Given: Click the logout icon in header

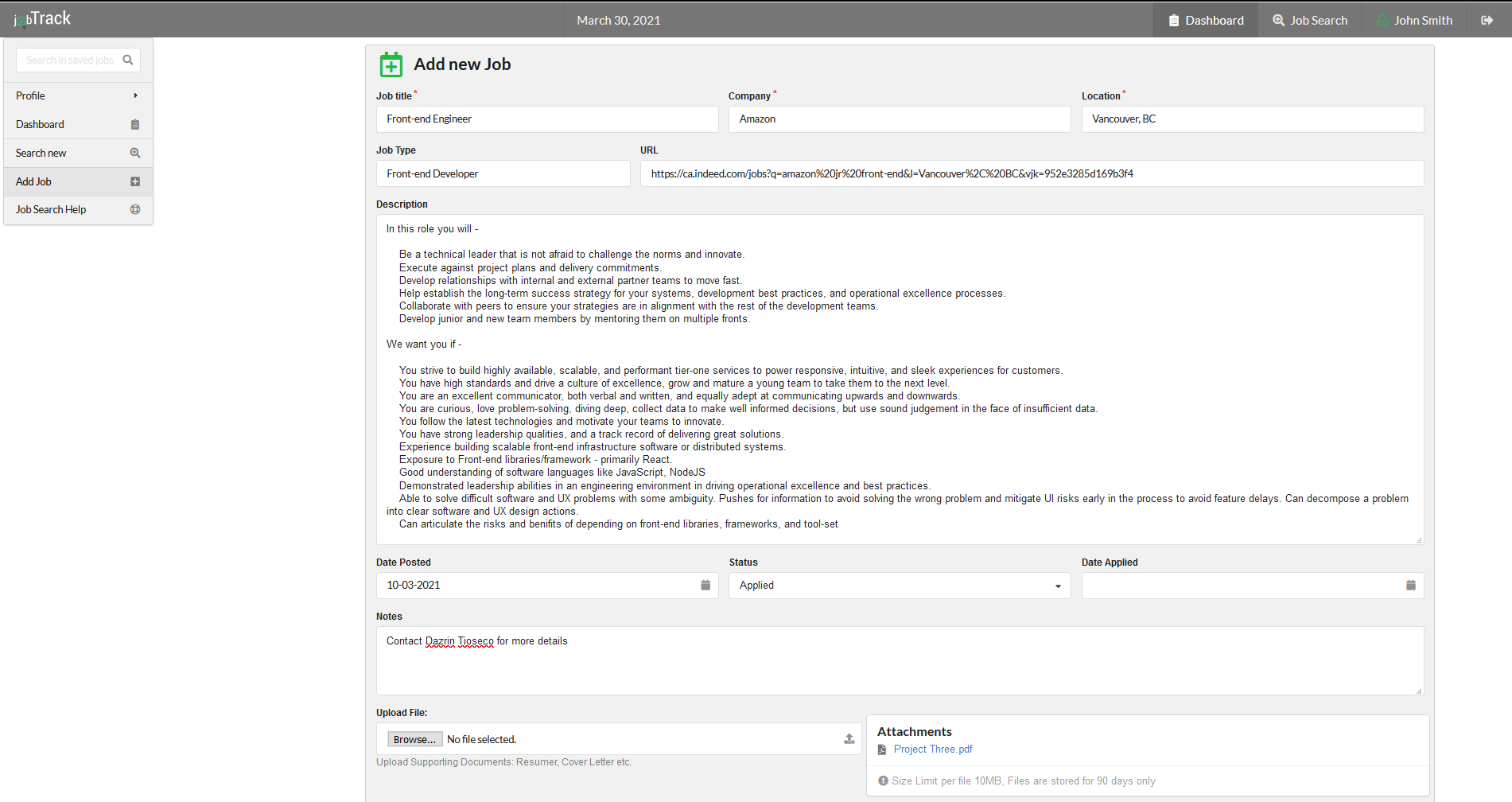Looking at the screenshot, I should tap(1487, 21).
